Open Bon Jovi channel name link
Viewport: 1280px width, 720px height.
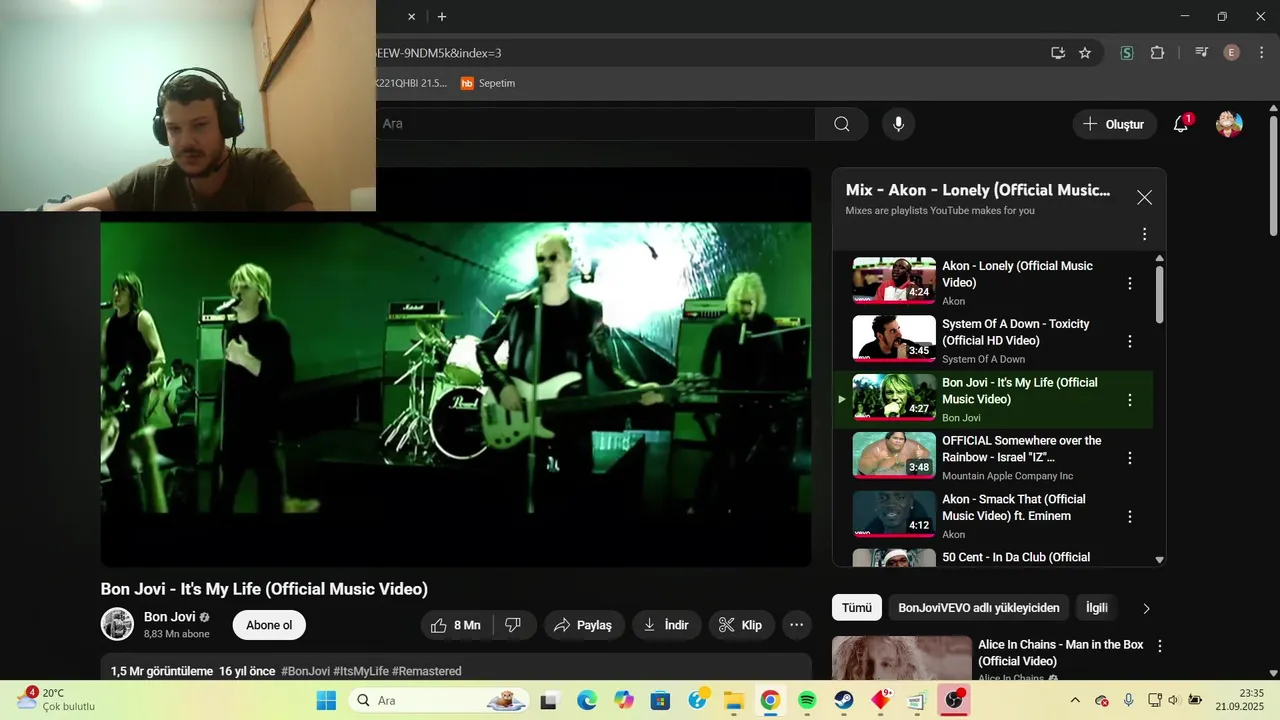tap(169, 617)
